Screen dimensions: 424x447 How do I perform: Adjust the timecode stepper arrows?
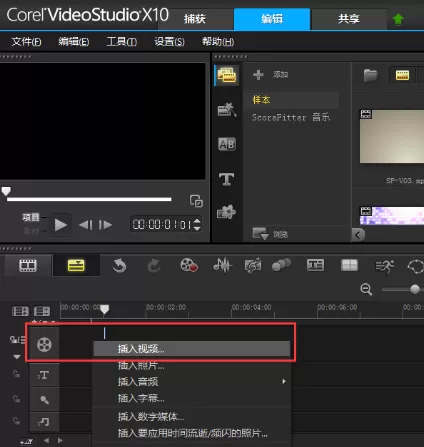coord(197,224)
